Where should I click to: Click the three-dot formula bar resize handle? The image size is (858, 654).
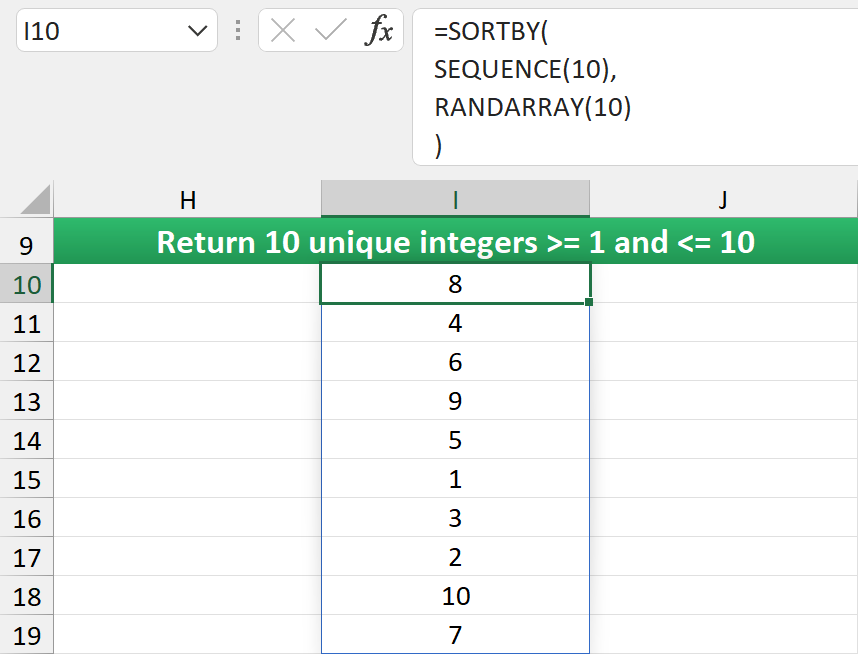238,31
